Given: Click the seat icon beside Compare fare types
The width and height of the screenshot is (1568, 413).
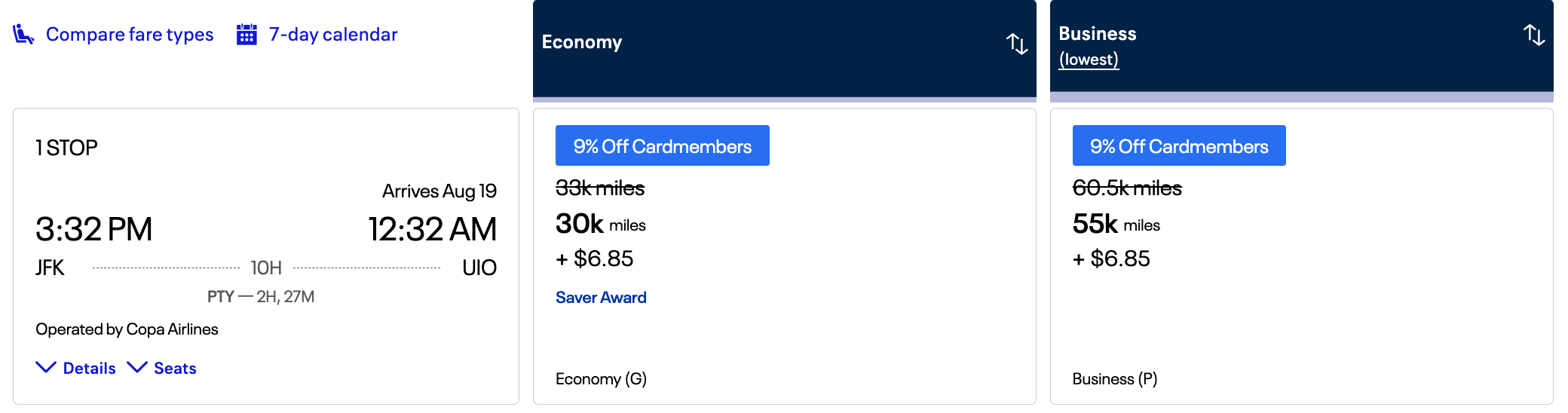Looking at the screenshot, I should coord(23,35).
